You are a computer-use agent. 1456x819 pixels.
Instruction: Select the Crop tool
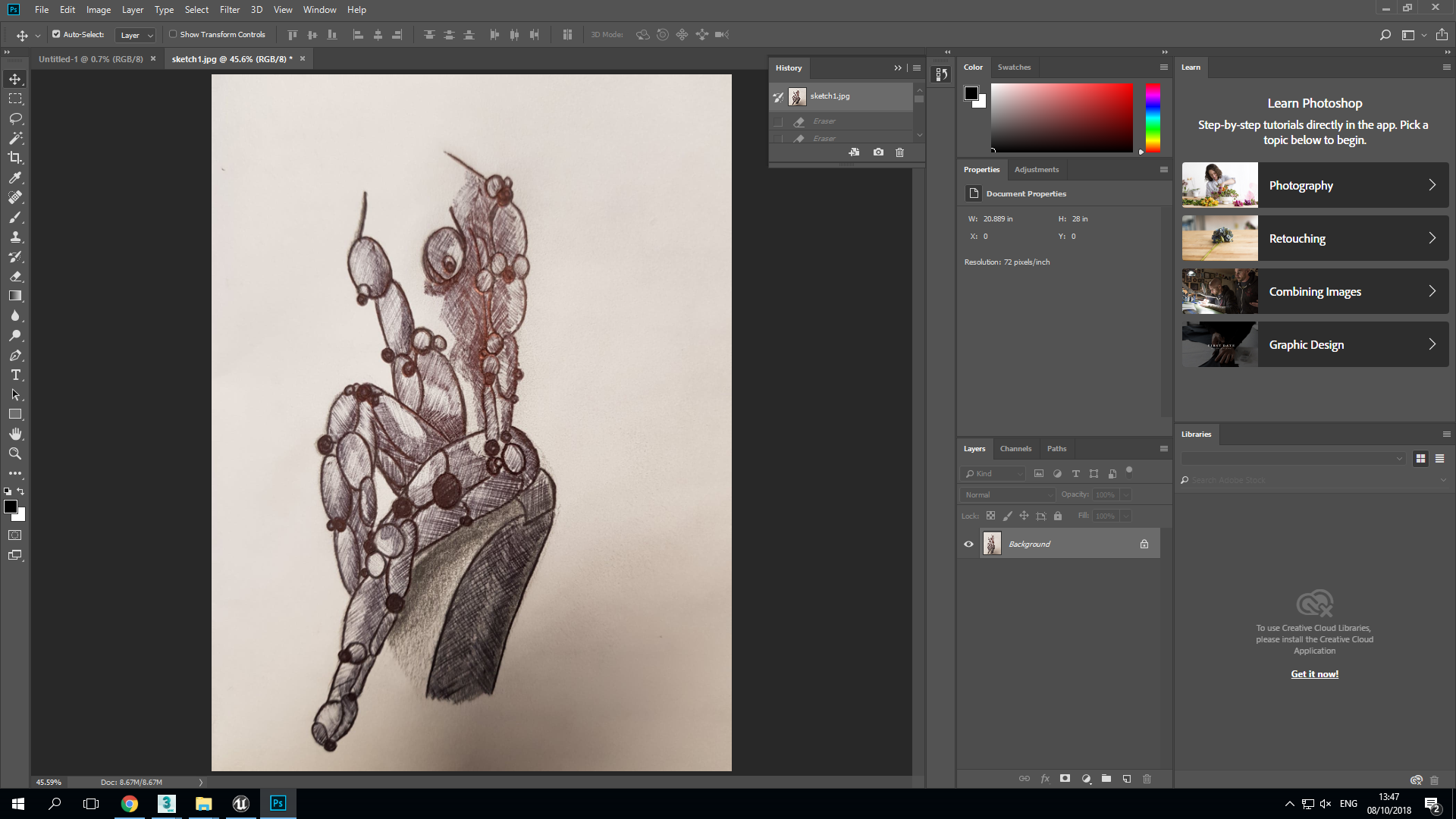click(15, 158)
